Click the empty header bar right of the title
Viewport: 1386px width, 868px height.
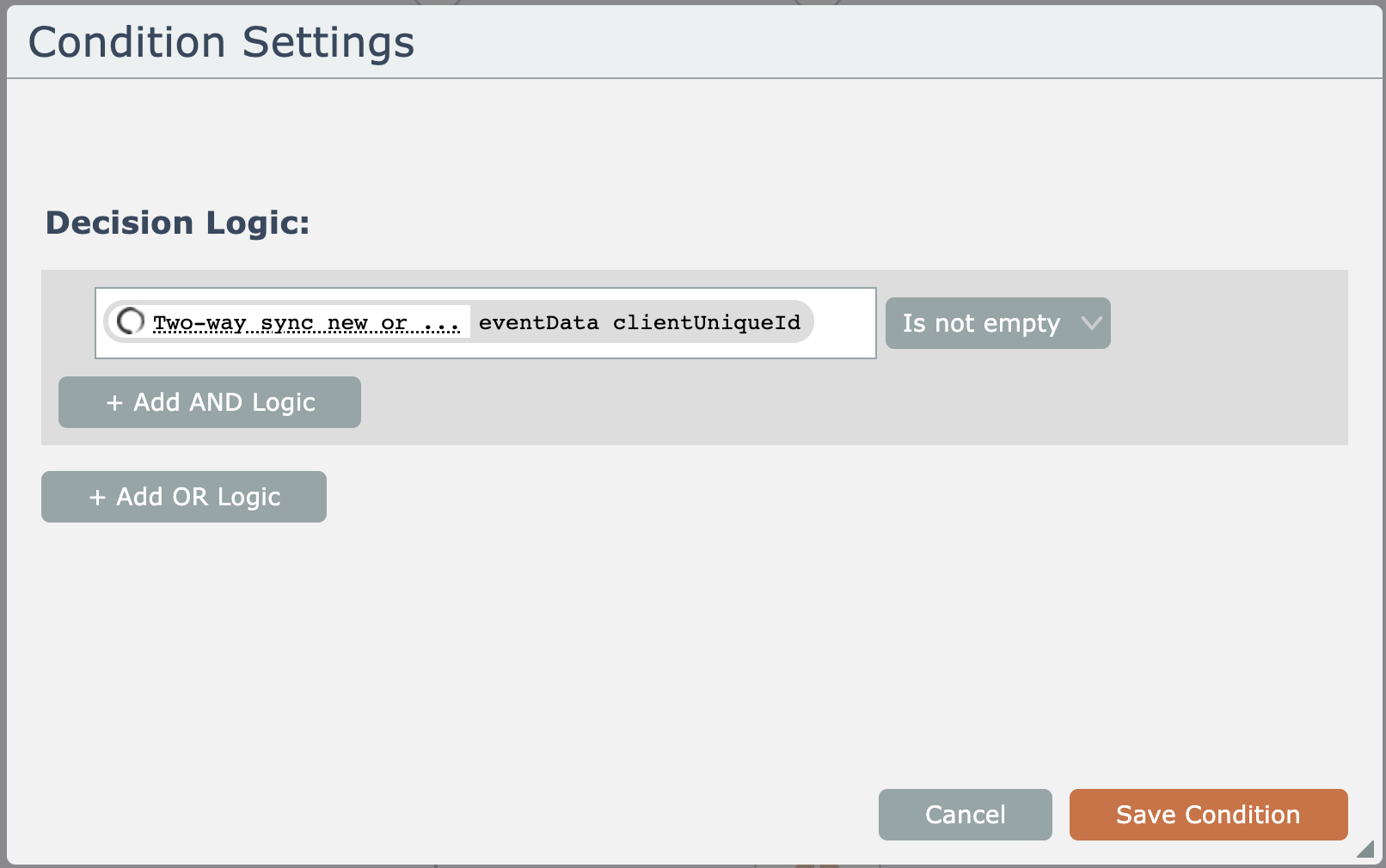pos(903,42)
